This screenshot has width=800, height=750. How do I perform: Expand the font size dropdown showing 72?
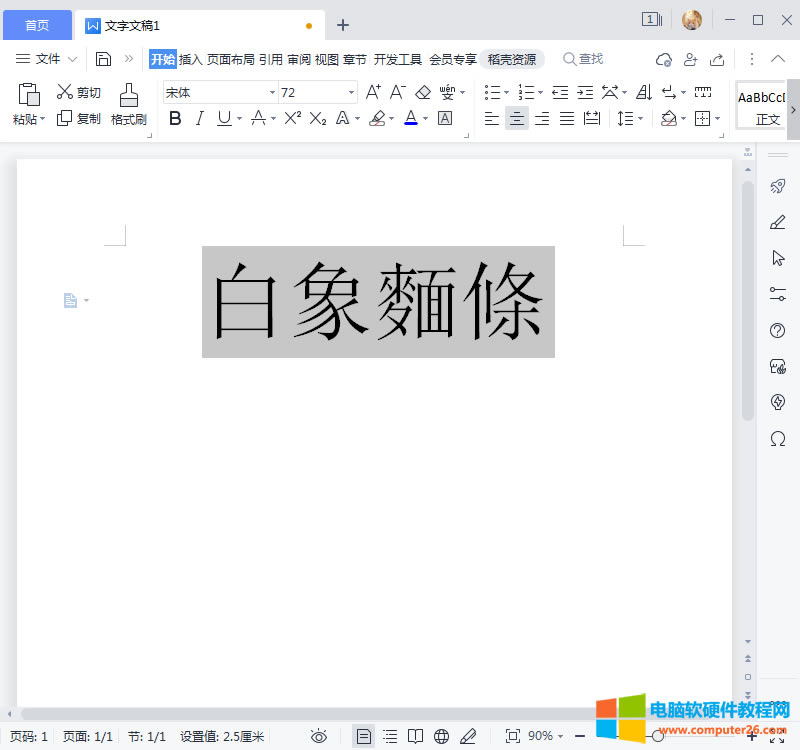[x=351, y=93]
